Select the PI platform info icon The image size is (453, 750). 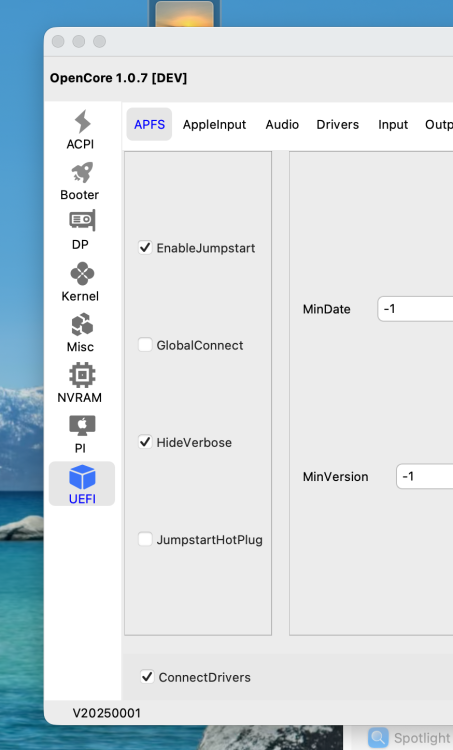82,425
